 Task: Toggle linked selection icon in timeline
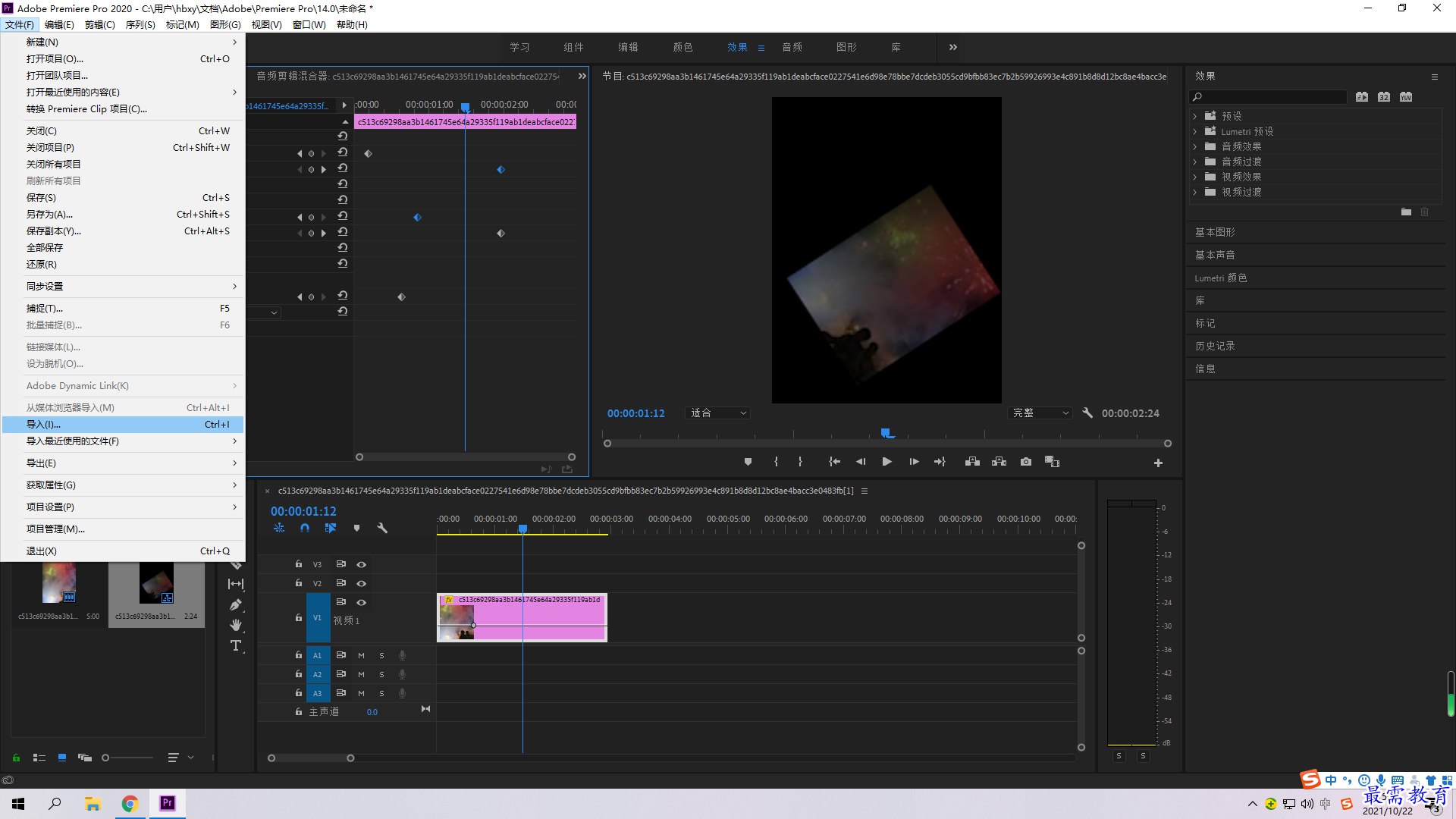331,528
